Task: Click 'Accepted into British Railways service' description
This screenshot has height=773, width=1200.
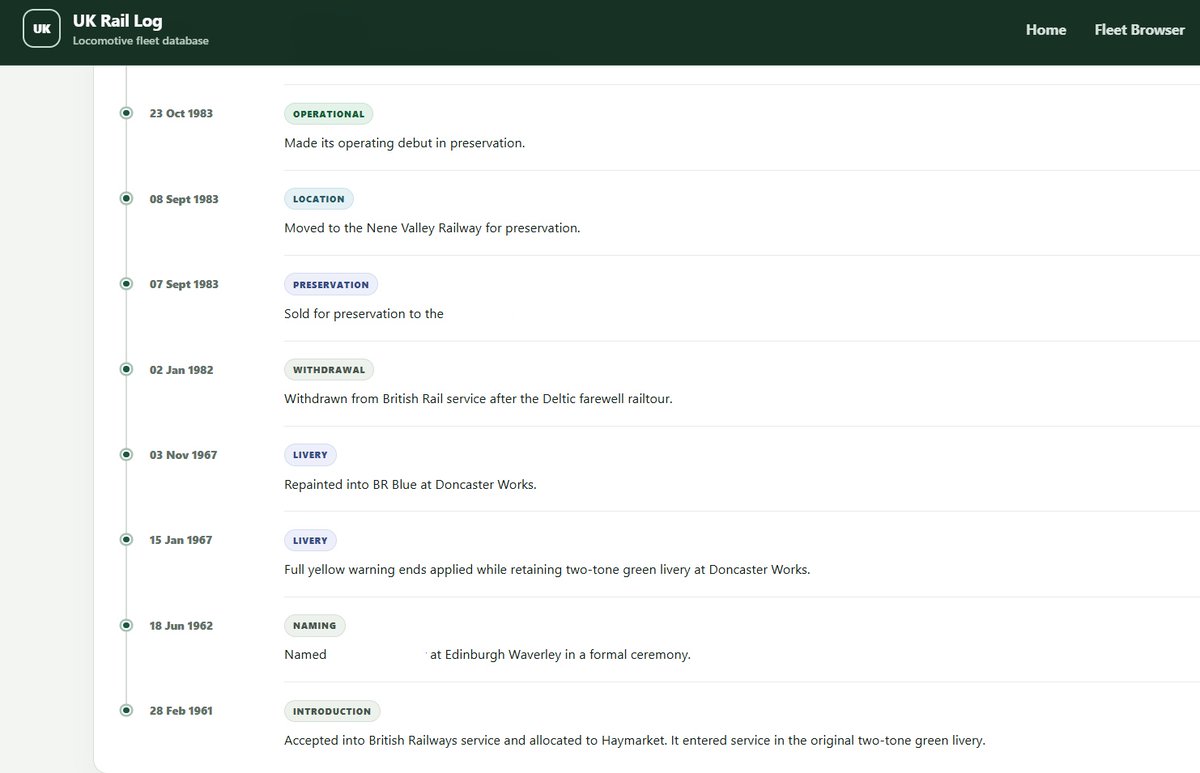Action: (635, 741)
